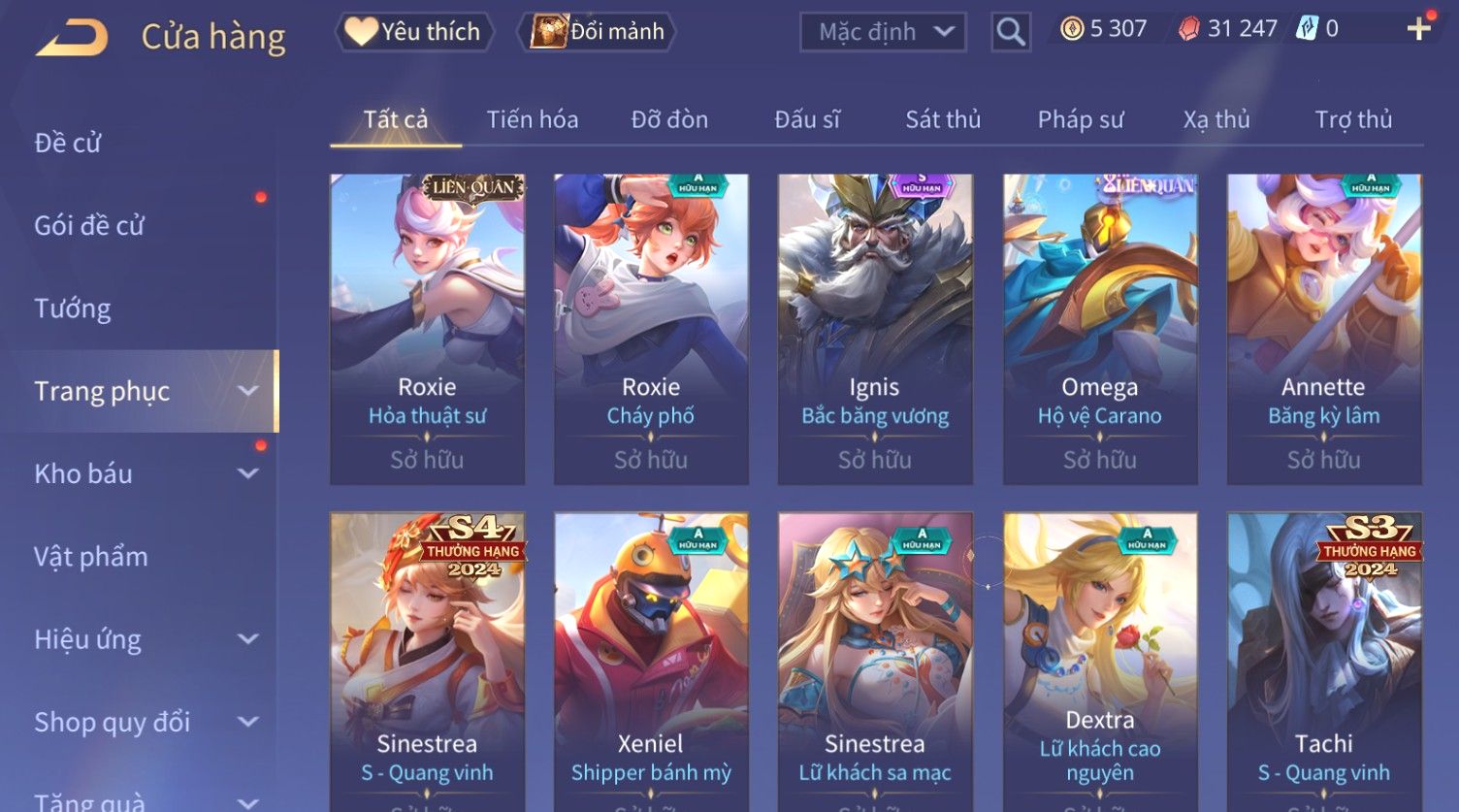Go to Tướng in the sidebar

click(73, 309)
